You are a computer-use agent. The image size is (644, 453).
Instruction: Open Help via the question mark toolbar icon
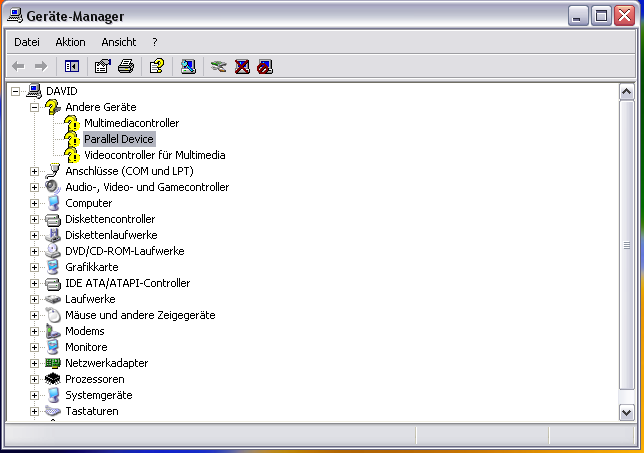pos(156,67)
